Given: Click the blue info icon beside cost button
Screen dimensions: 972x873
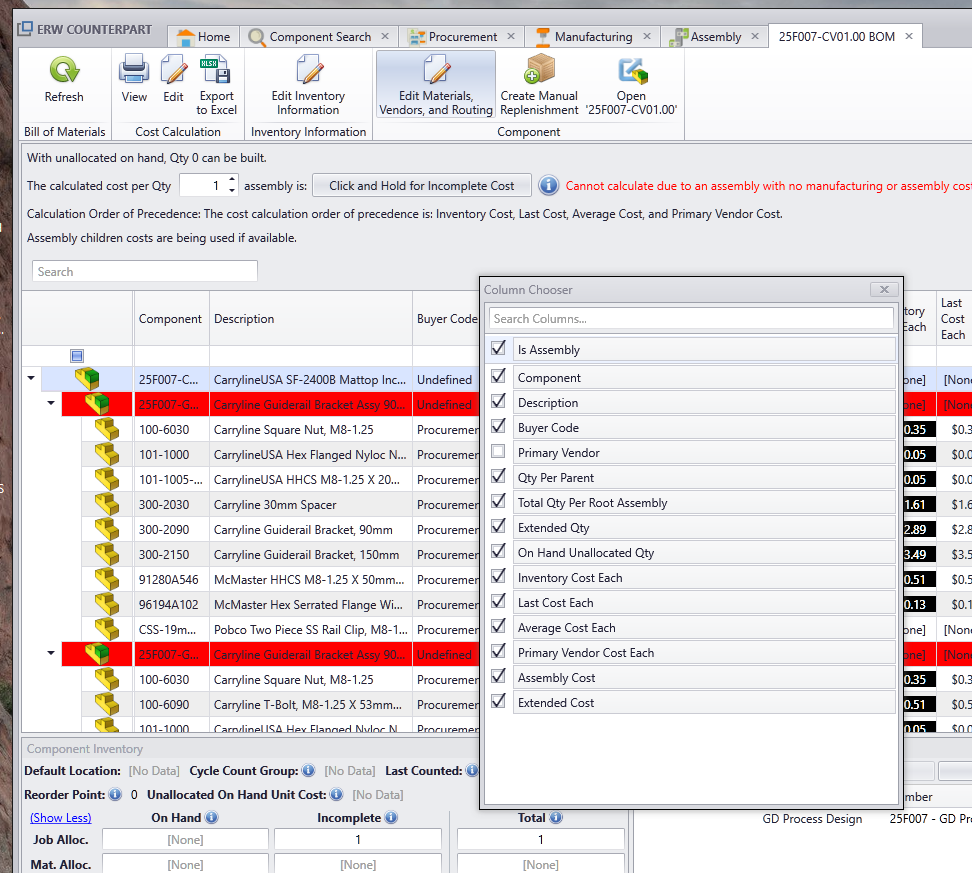Looking at the screenshot, I should (x=548, y=186).
